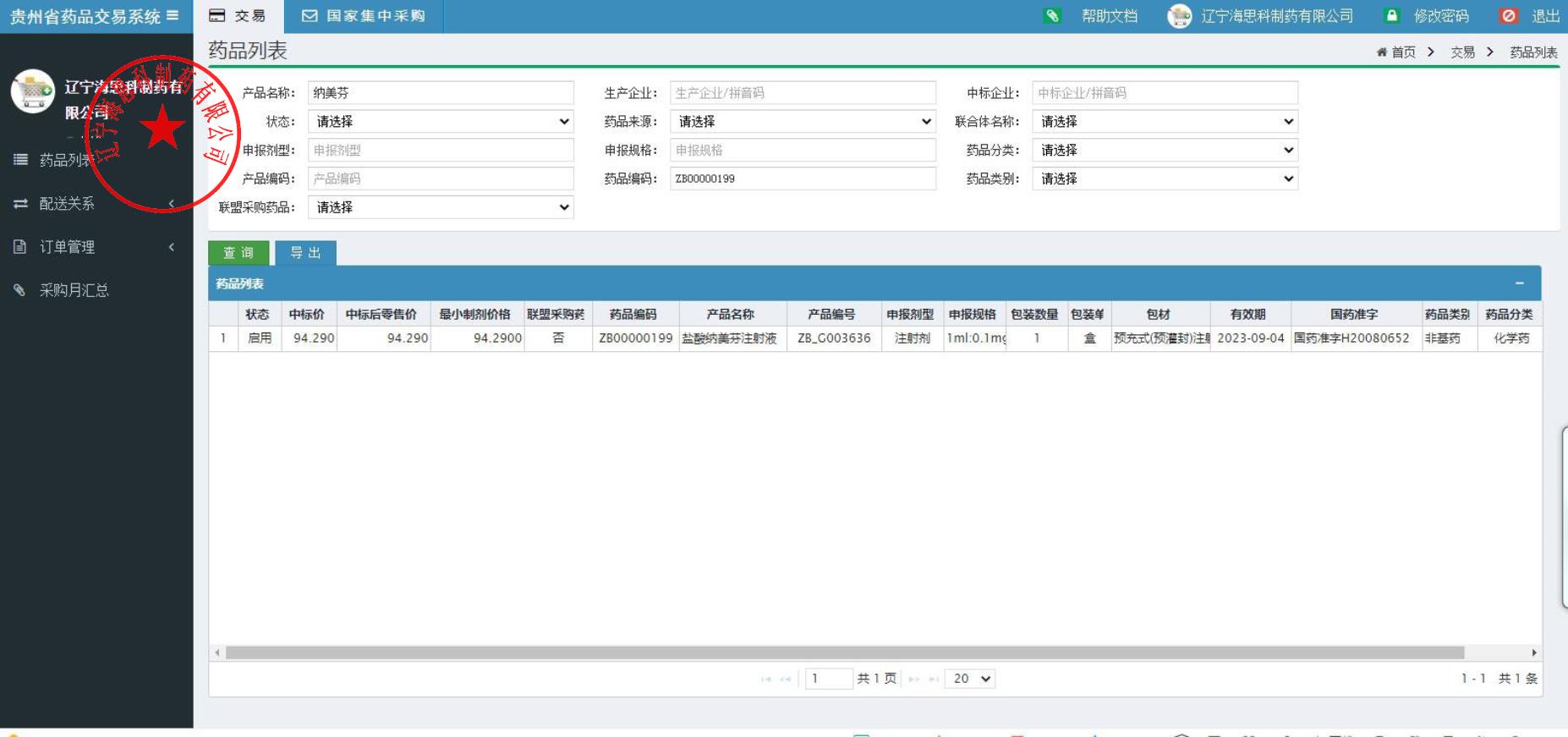1568x737 pixels.
Task: Click the page number input box
Action: click(828, 679)
